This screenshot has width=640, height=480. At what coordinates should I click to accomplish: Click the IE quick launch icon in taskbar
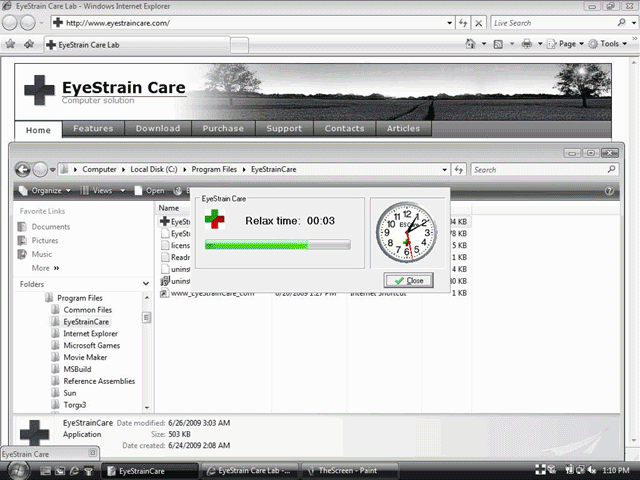pyautogui.click(x=74, y=471)
